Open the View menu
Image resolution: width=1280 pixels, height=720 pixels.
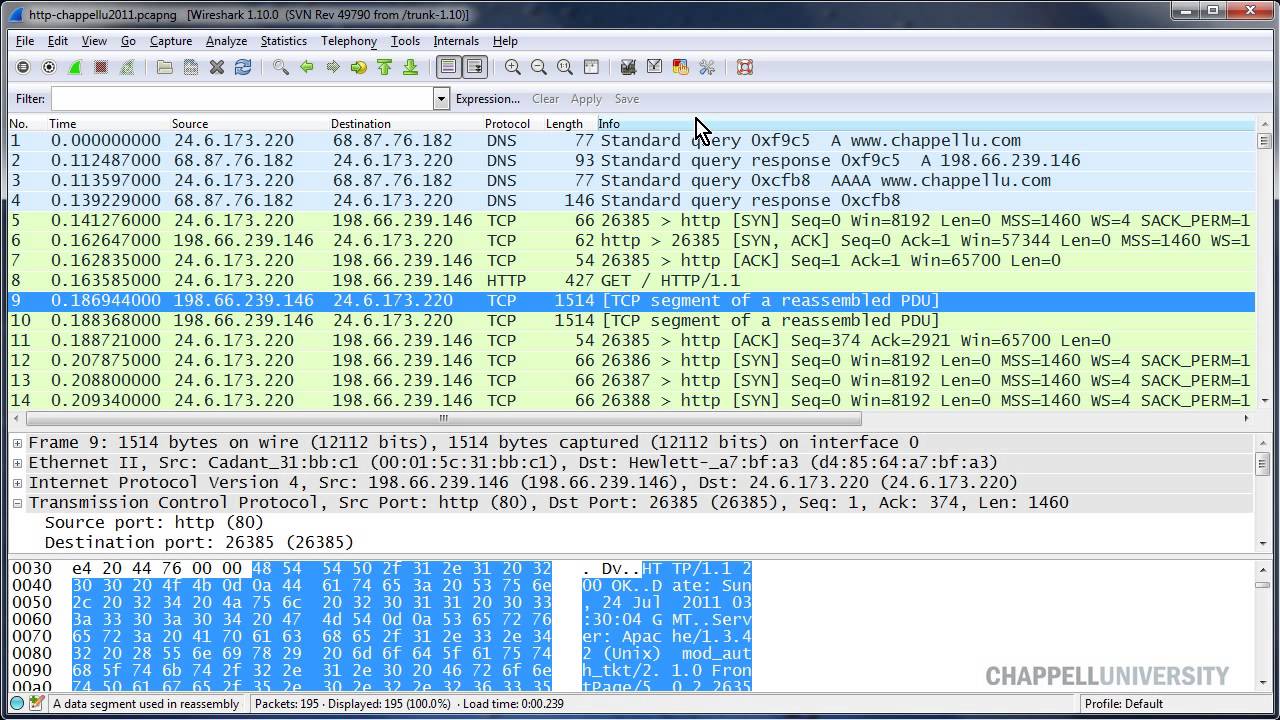pos(94,41)
